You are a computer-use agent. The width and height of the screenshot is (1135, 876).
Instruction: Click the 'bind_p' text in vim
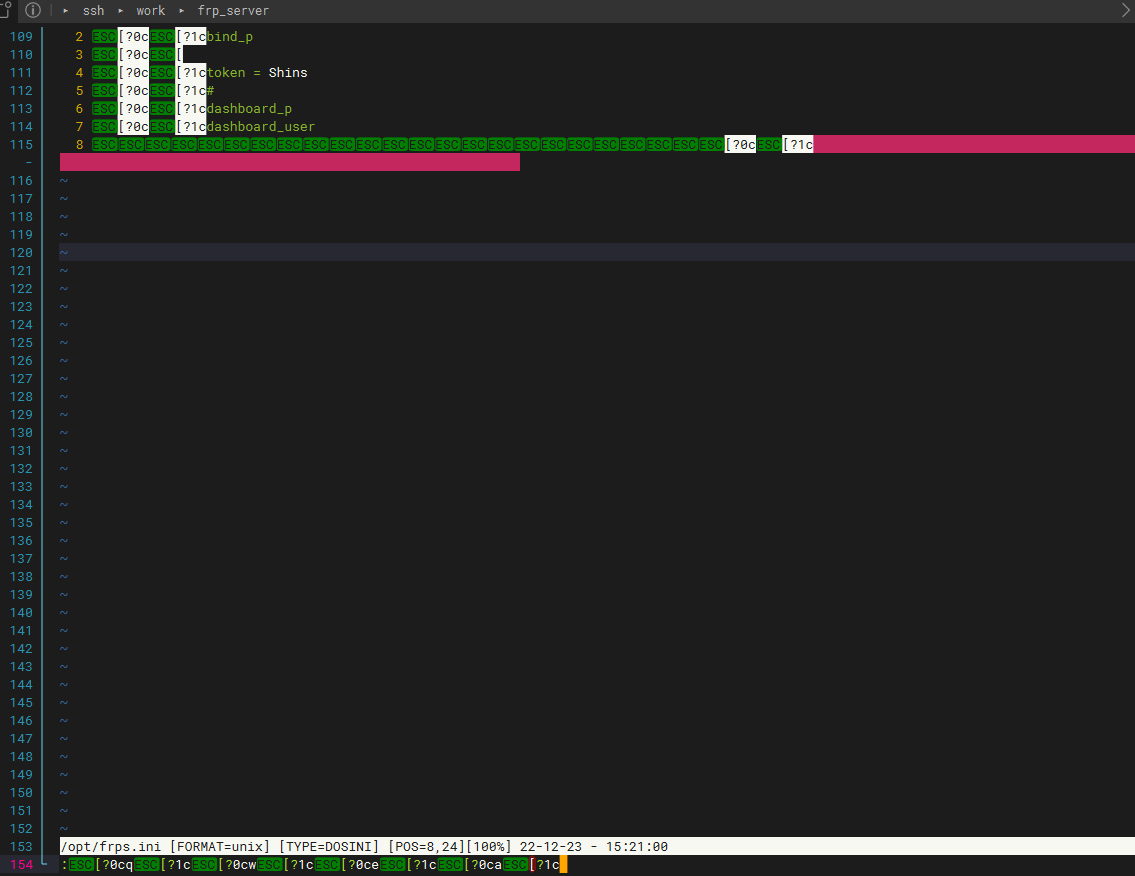(229, 36)
